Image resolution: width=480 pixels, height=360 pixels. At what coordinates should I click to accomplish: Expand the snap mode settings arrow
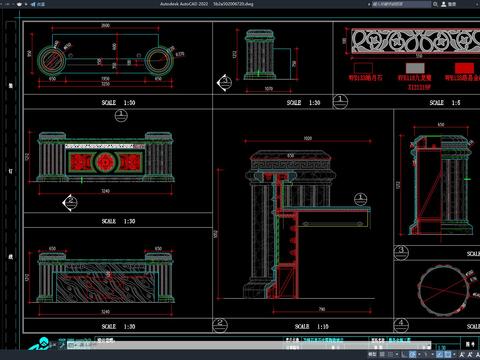tap(397, 354)
